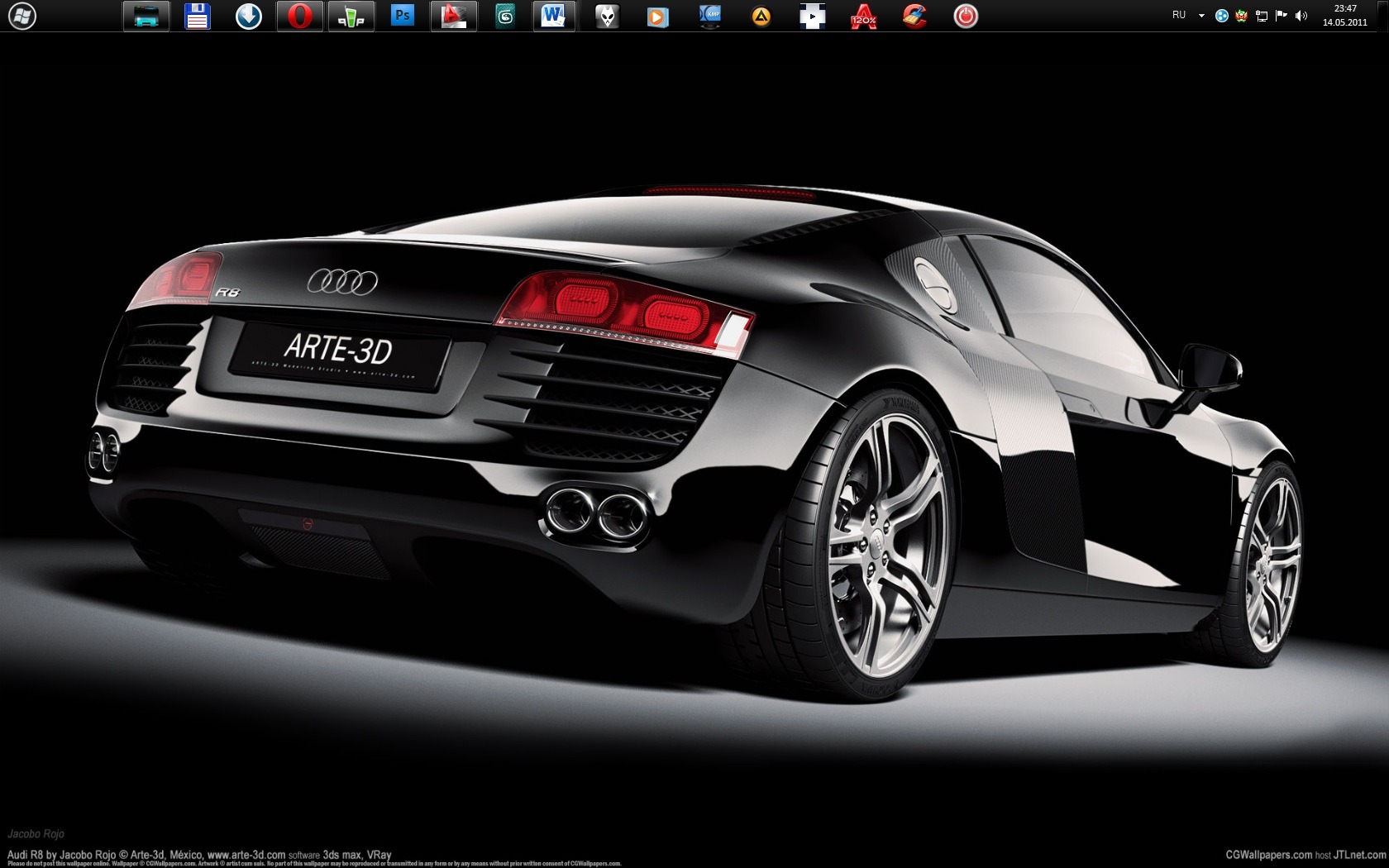
Task: Open Alcohol 120% from taskbar
Action: pyautogui.click(x=864, y=16)
